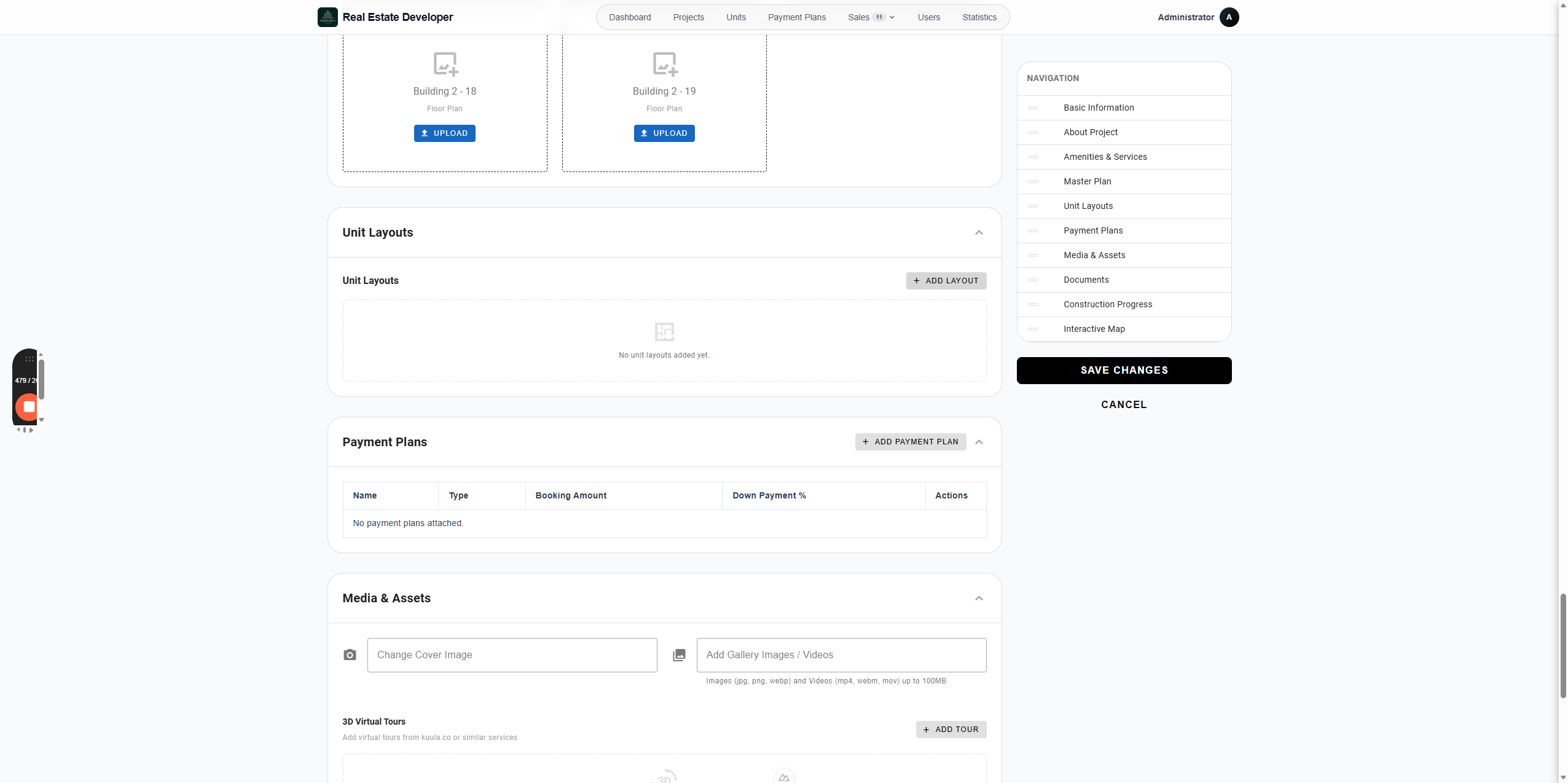Cancel editing the project
The height and width of the screenshot is (783, 1568).
tap(1124, 404)
